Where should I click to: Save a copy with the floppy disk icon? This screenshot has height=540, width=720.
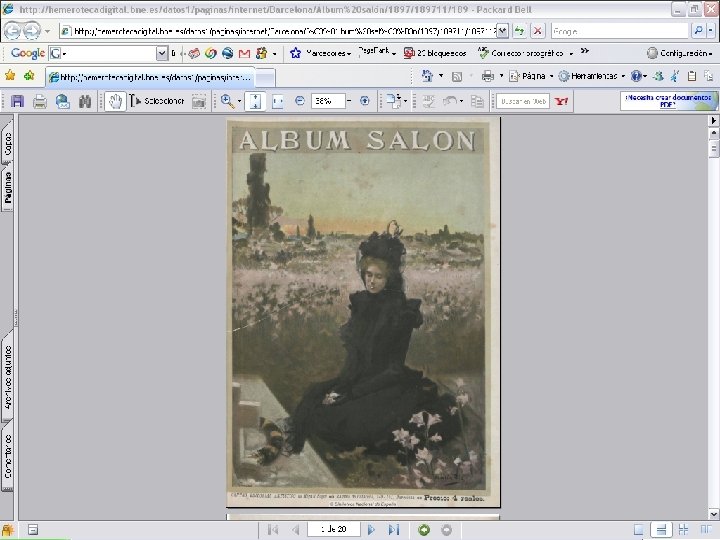(x=17, y=101)
